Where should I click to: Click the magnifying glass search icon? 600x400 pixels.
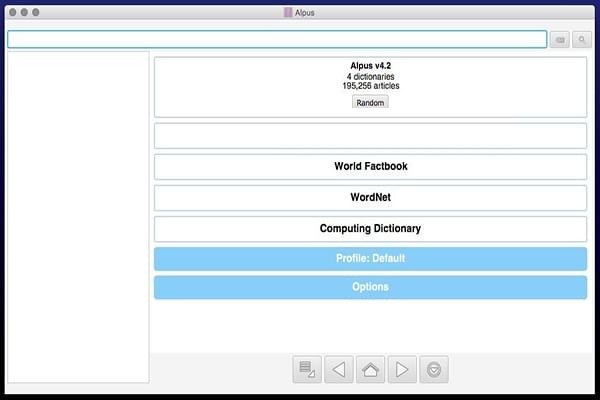[x=582, y=39]
